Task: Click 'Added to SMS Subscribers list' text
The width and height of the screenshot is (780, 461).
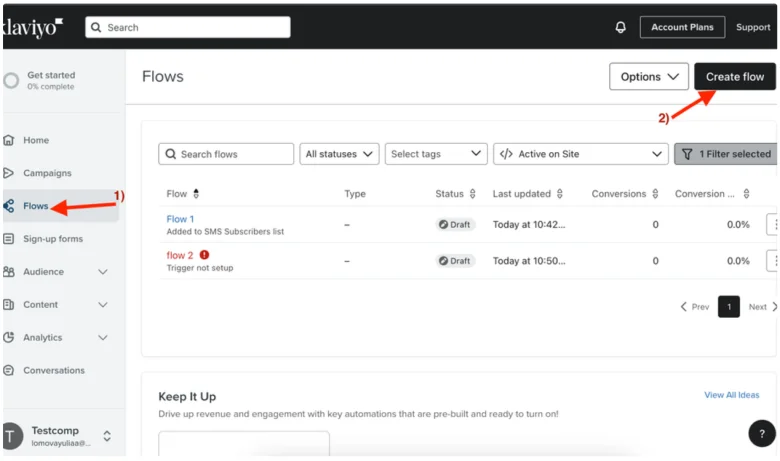Action: (225, 232)
